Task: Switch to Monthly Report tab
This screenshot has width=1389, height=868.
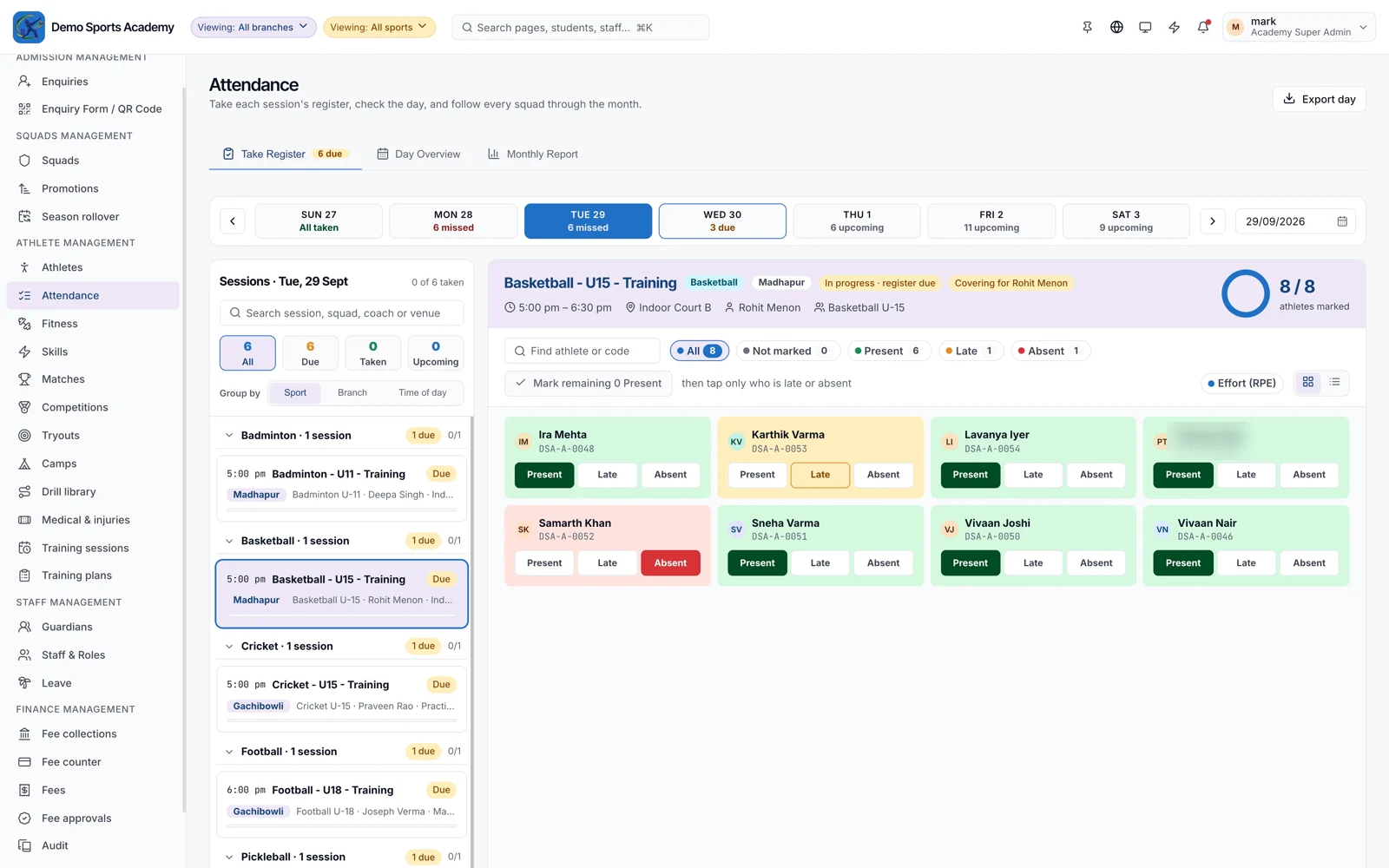Action: coord(533,154)
